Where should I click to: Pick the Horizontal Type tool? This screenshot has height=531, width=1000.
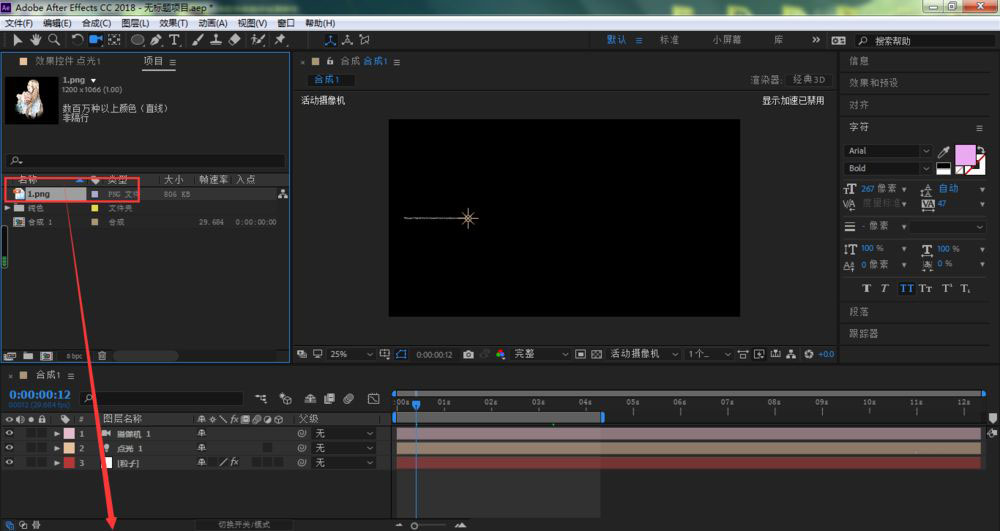point(173,40)
